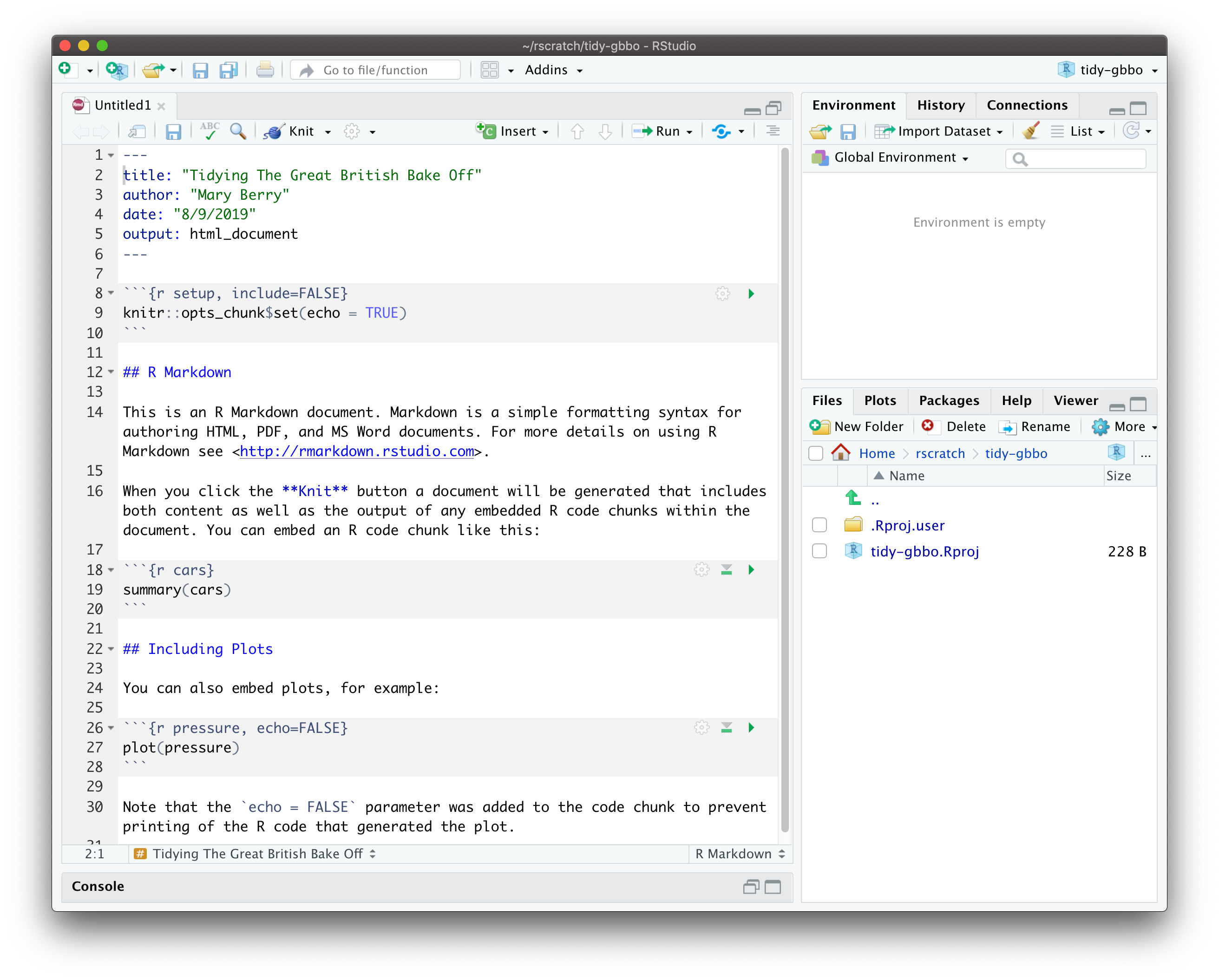Screen dimensions: 1219x980
Task: Collapse the R Markdown section fold arrow
Action: [111, 372]
